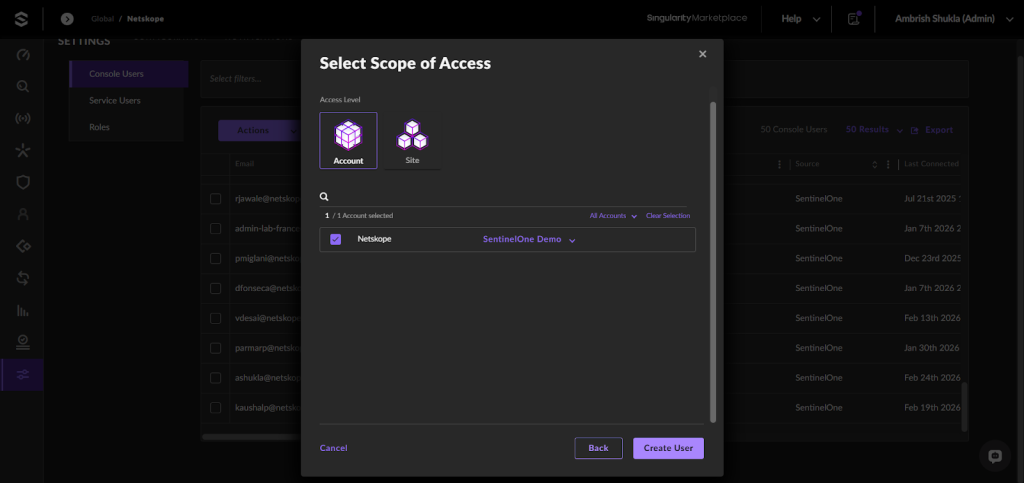
Task: Open the All Accounts filter dropdown
Action: tap(613, 215)
